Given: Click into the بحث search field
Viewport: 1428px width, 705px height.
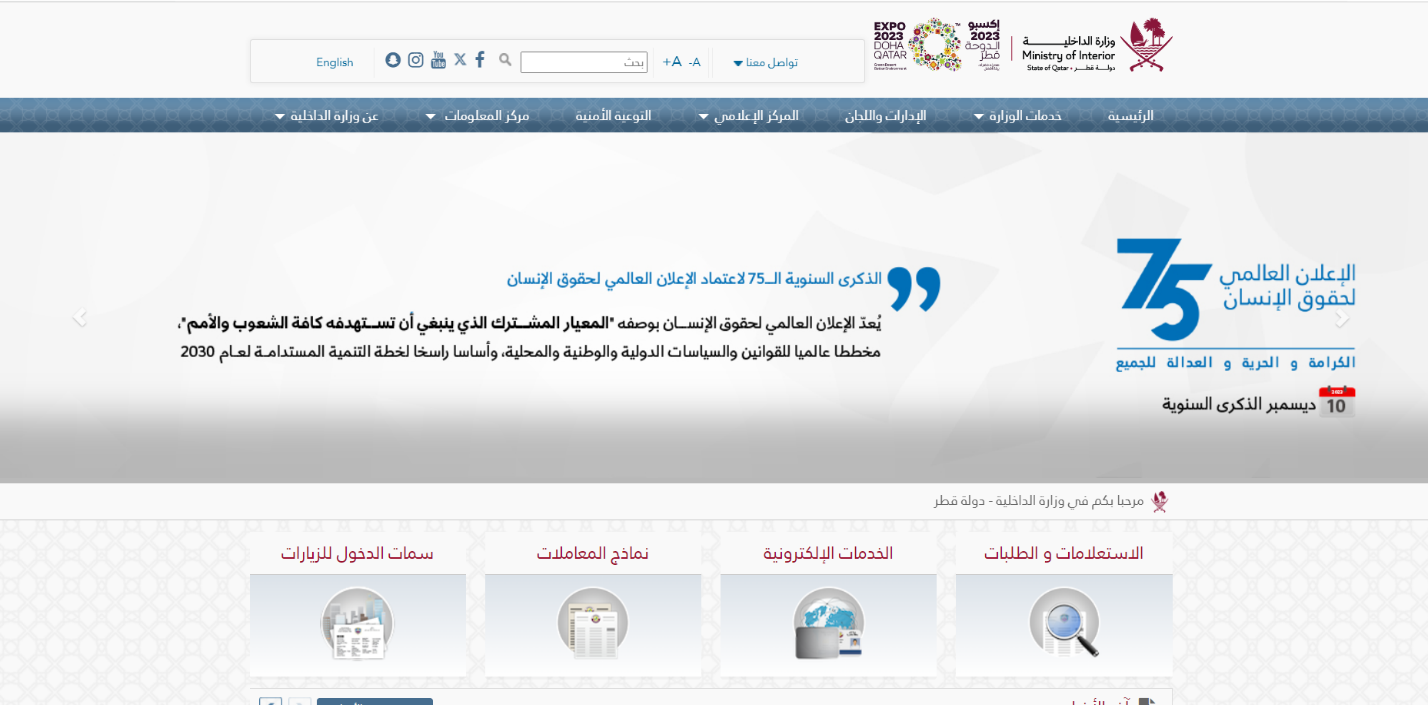Looking at the screenshot, I should (583, 62).
